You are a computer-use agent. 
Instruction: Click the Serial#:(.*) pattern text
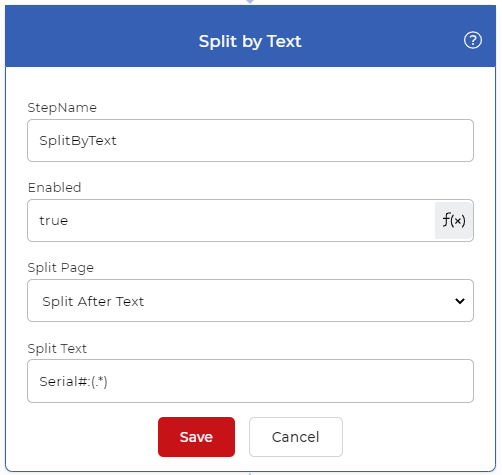[73, 382]
